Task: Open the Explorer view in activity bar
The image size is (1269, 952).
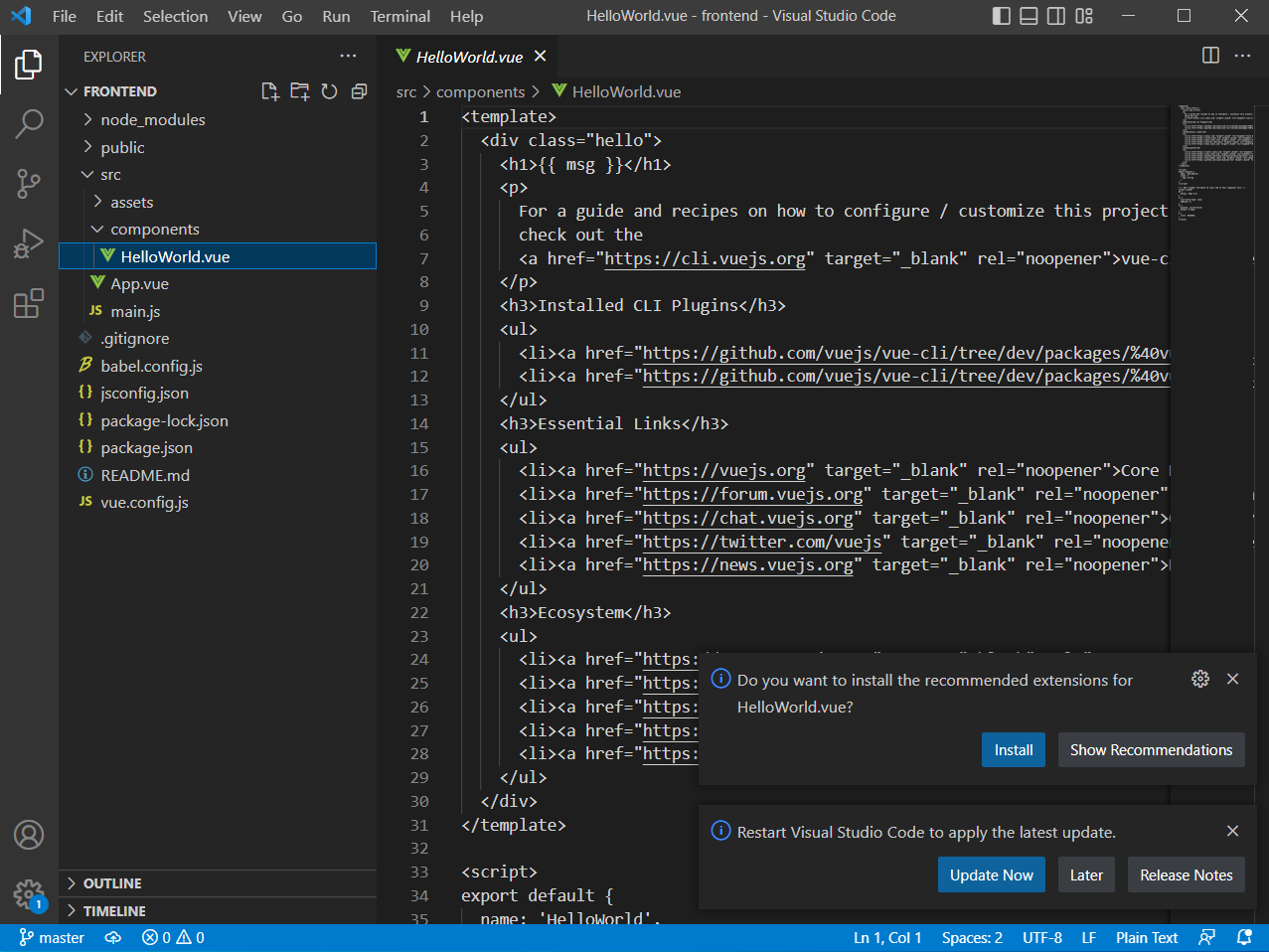Action: click(29, 65)
